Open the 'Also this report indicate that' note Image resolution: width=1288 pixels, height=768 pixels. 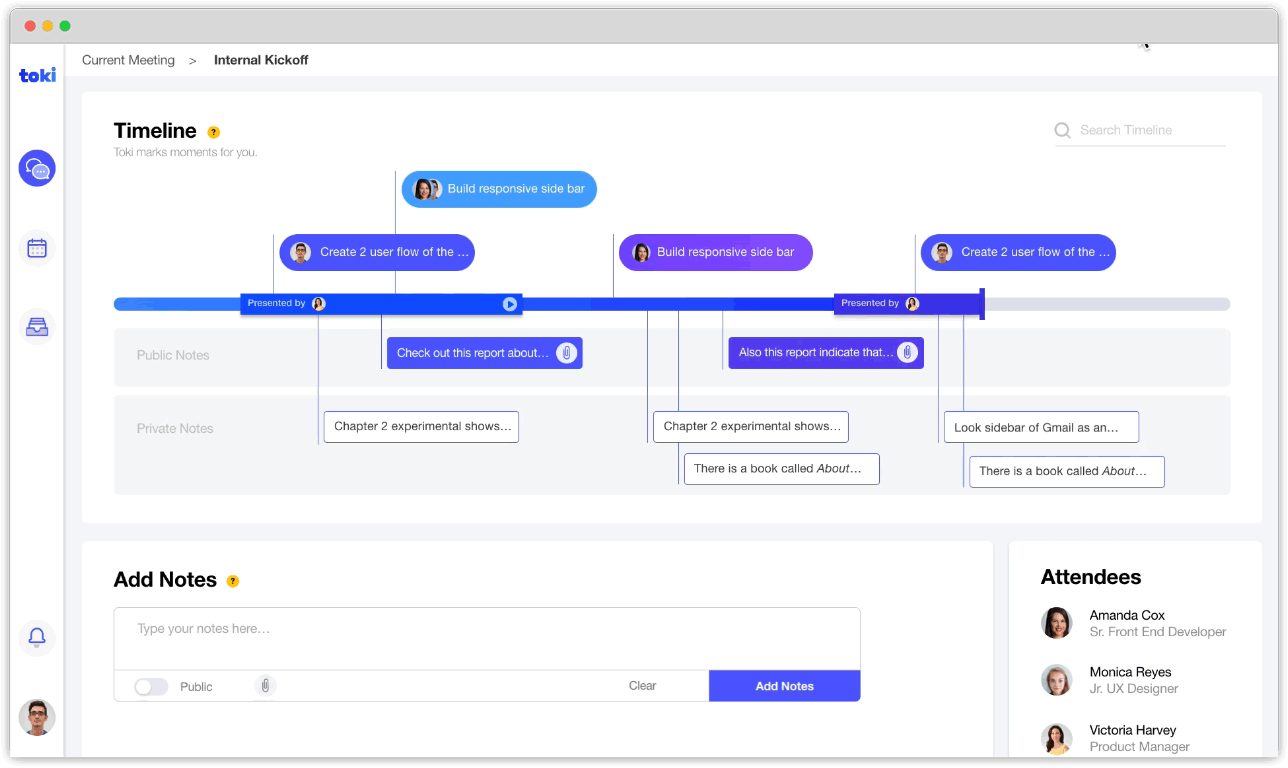click(x=826, y=352)
